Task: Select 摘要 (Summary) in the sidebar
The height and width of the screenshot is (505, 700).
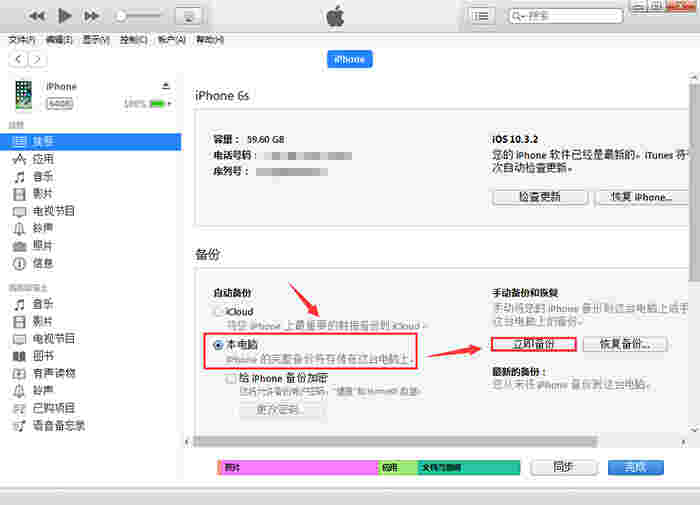Action: tap(91, 142)
